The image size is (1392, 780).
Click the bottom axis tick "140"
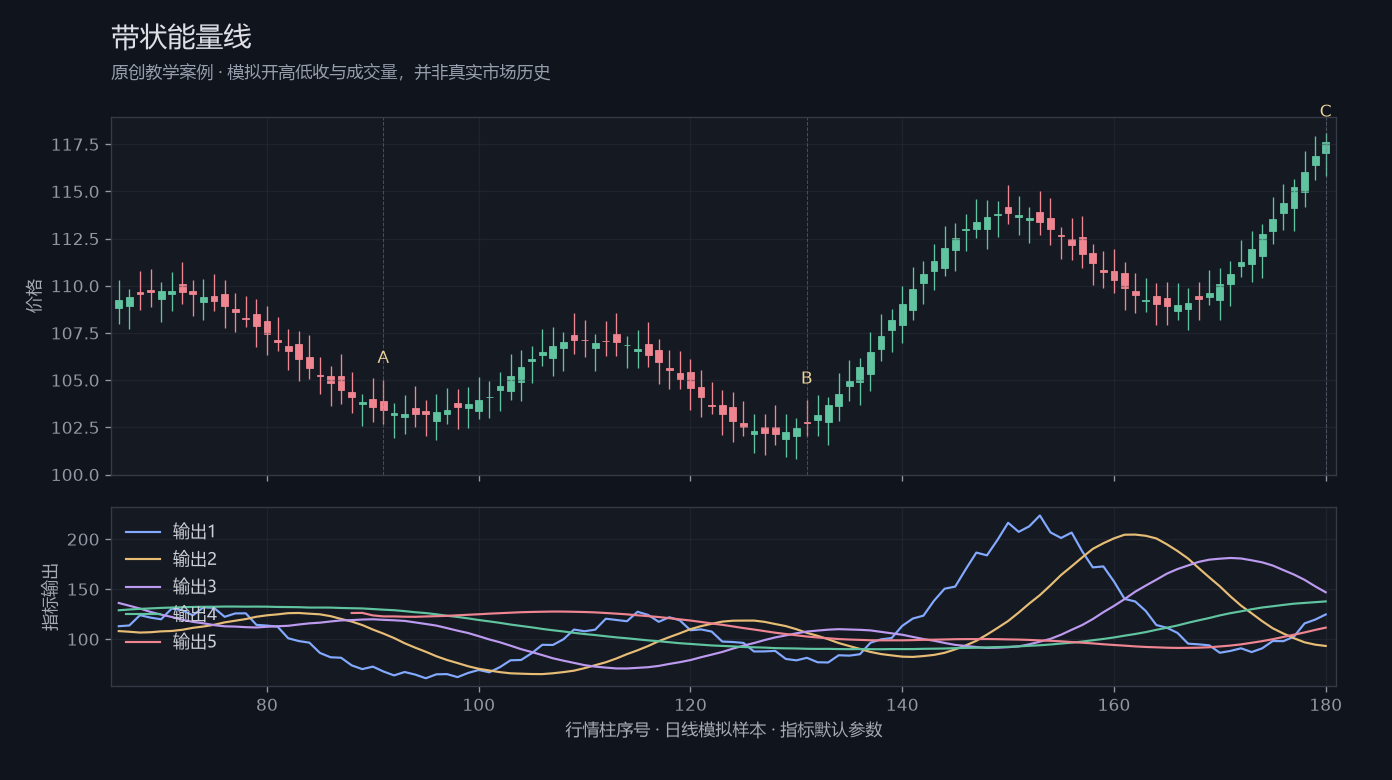[x=902, y=704]
